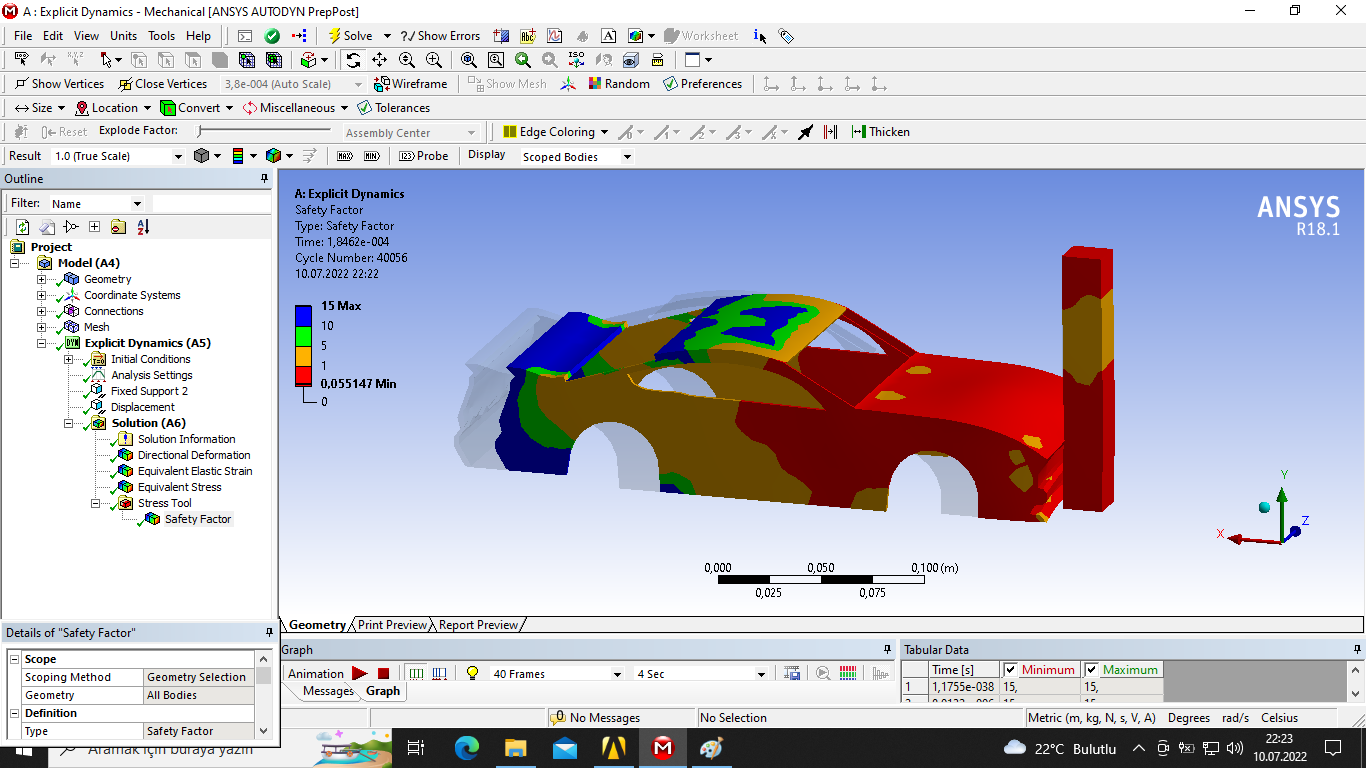Open the ANSYS yellow taskbar icon

pos(614,748)
